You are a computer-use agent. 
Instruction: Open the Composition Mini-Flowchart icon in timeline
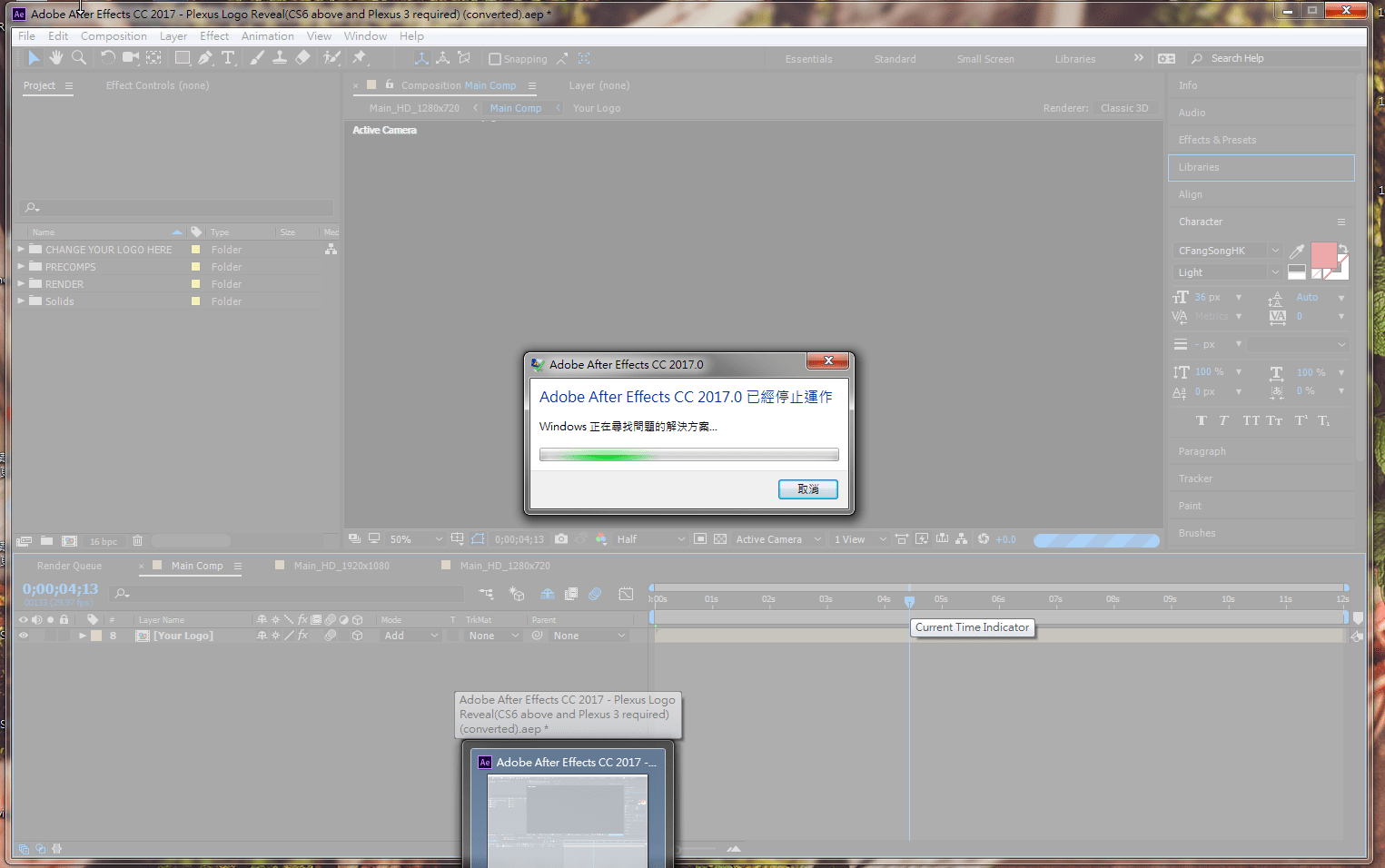click(x=487, y=594)
